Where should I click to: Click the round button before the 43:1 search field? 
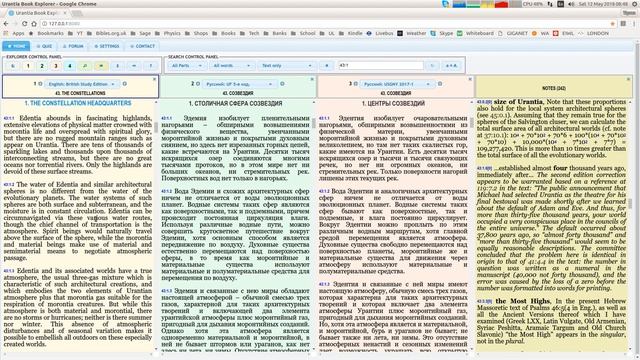(326, 66)
